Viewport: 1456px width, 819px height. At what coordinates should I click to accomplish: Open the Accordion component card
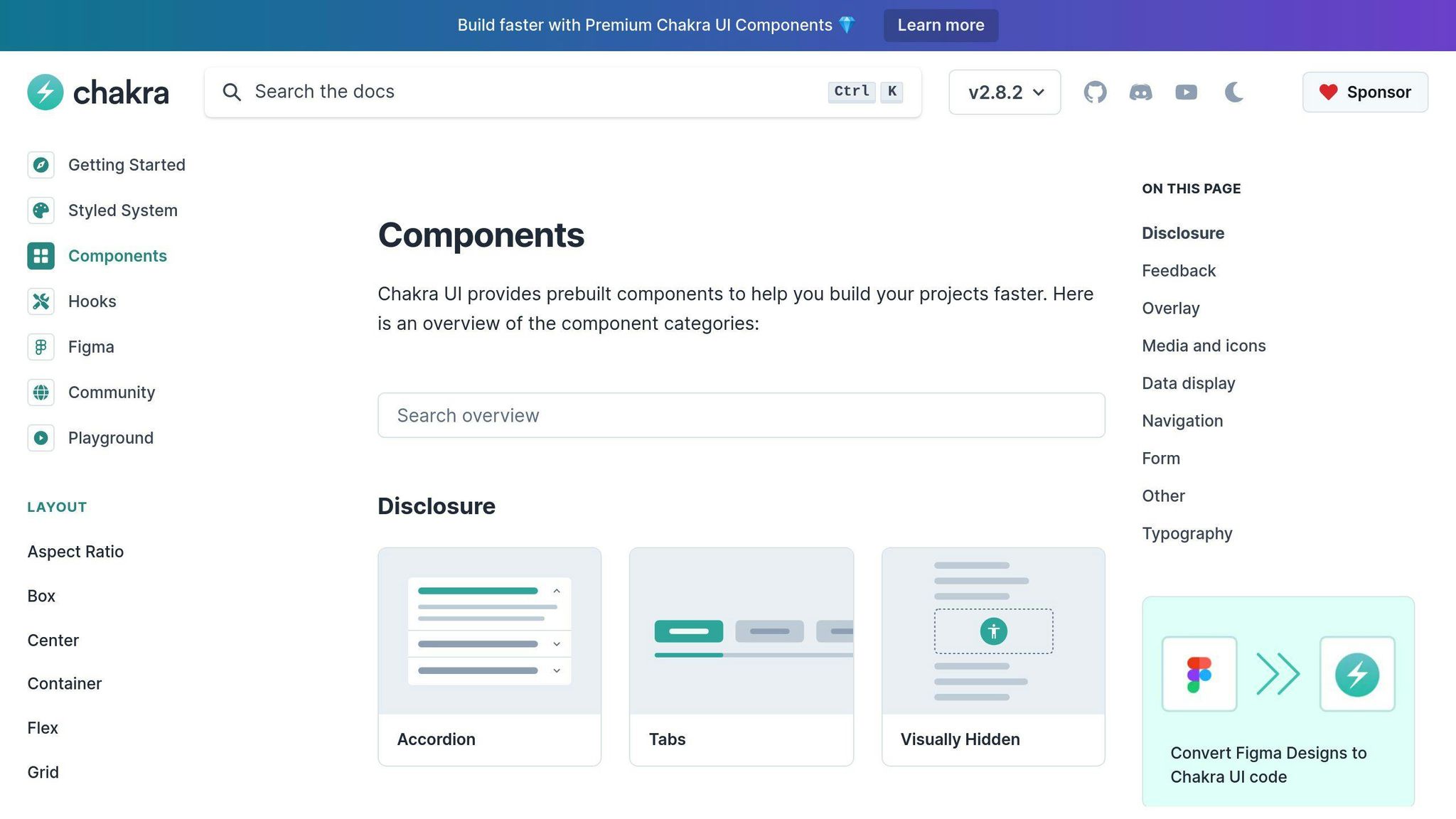pos(489,656)
